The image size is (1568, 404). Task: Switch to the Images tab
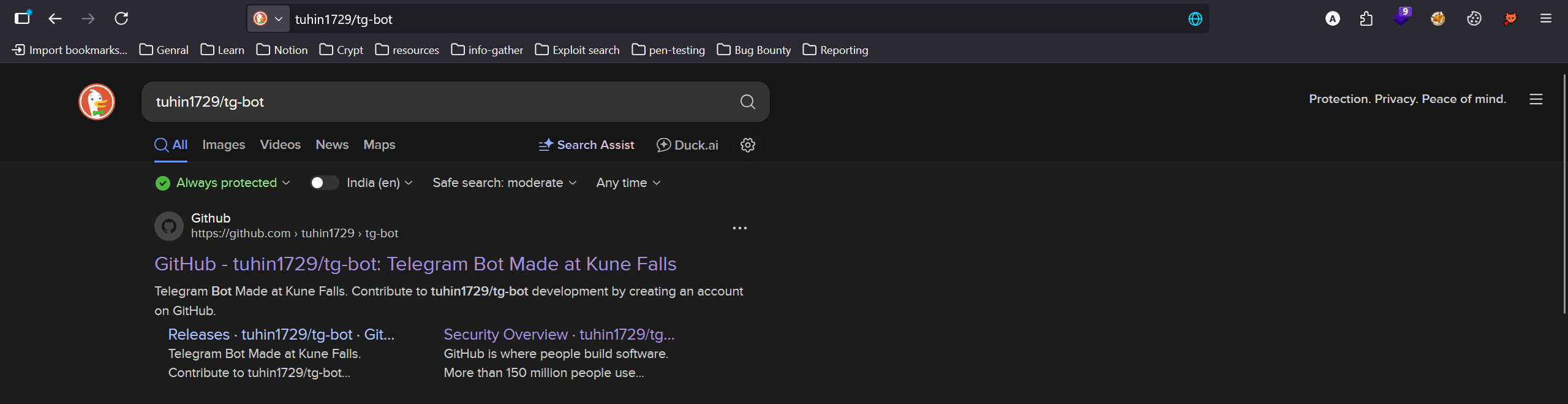click(224, 145)
